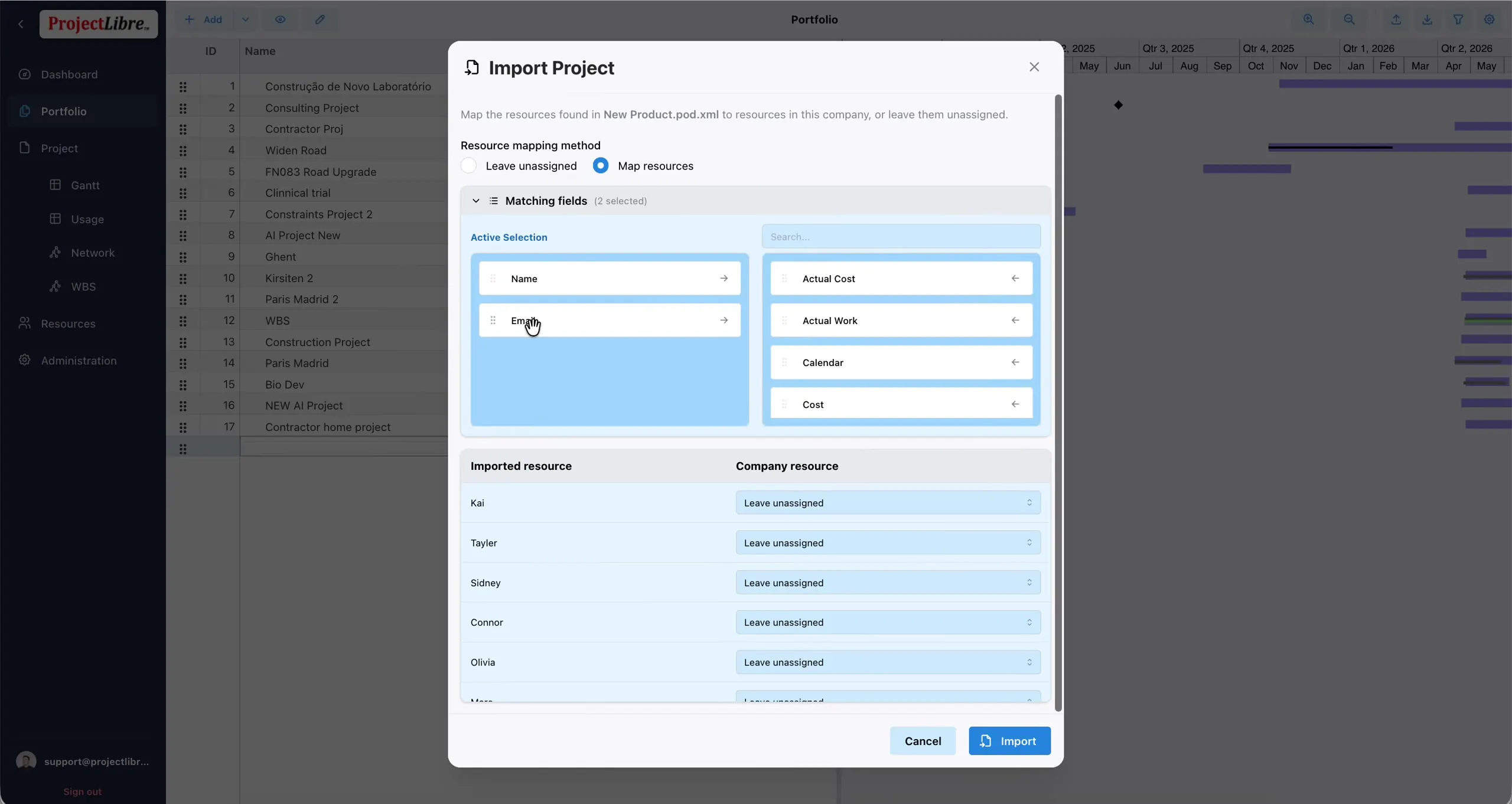The image size is (1512, 804).
Task: Open company resource dropdown for Kai
Action: (888, 503)
